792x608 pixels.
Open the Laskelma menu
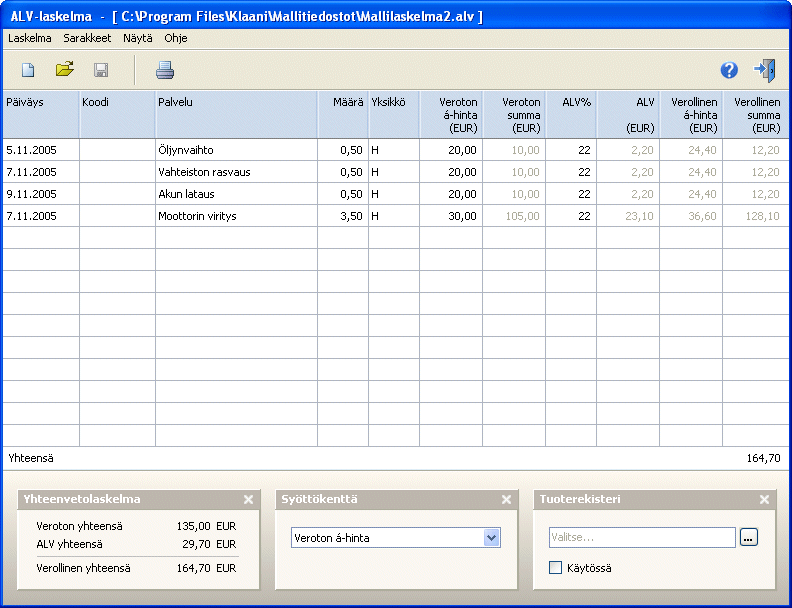[x=29, y=38]
